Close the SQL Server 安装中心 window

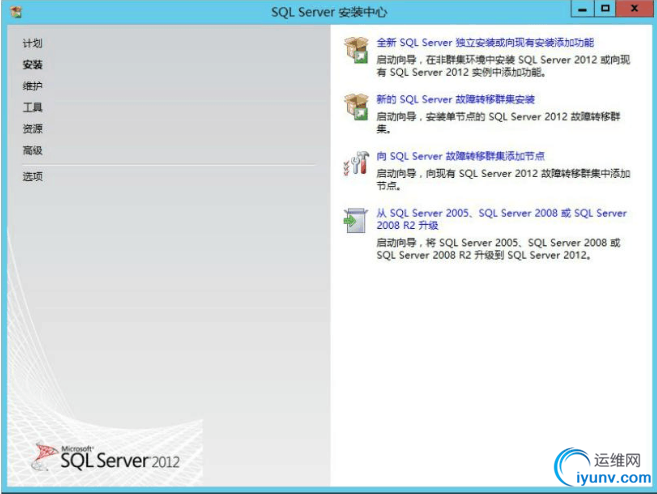coord(634,9)
